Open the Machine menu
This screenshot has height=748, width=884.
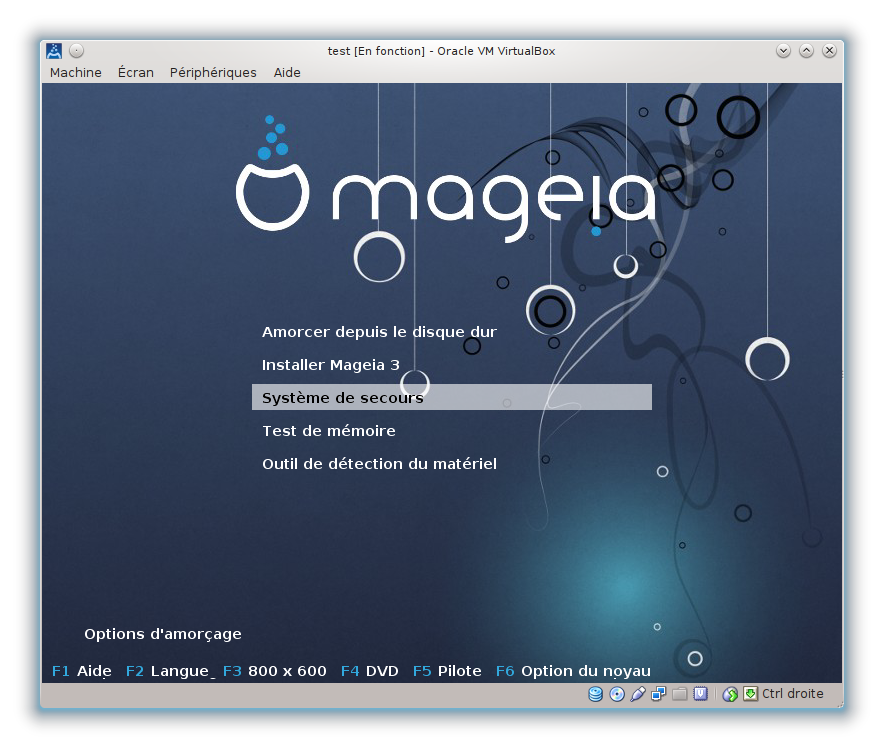(76, 73)
